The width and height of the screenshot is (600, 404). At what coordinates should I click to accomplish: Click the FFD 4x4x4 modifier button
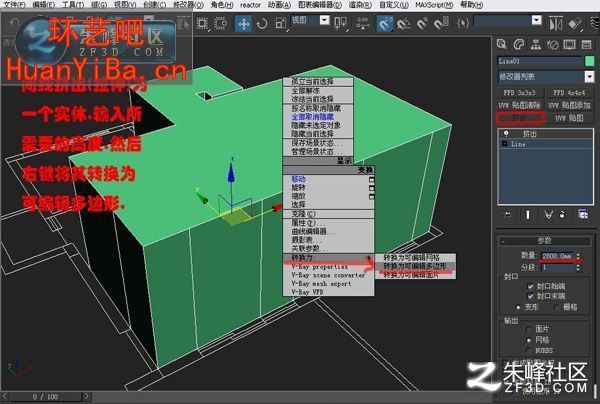tap(569, 93)
